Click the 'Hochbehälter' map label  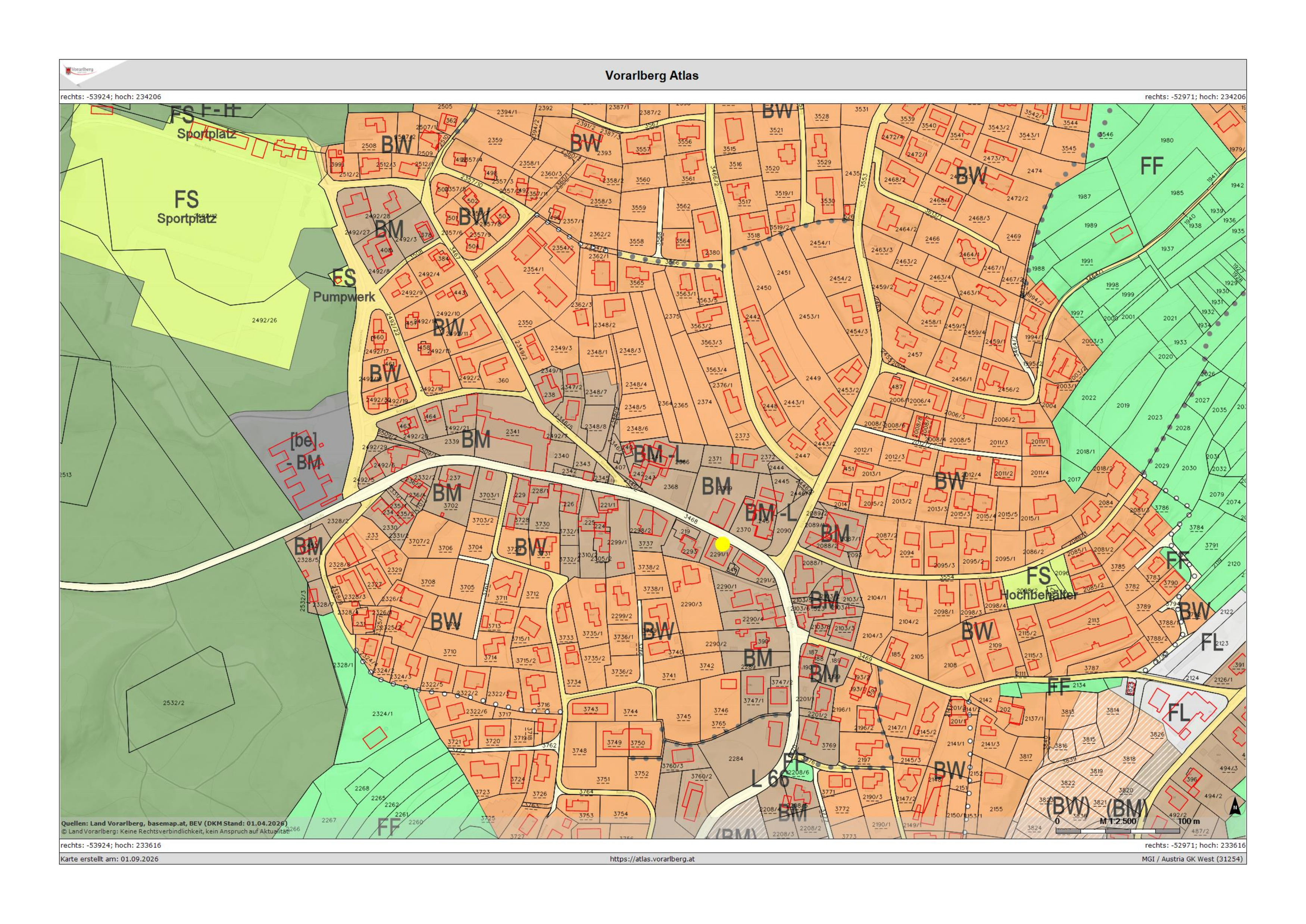click(x=1039, y=595)
